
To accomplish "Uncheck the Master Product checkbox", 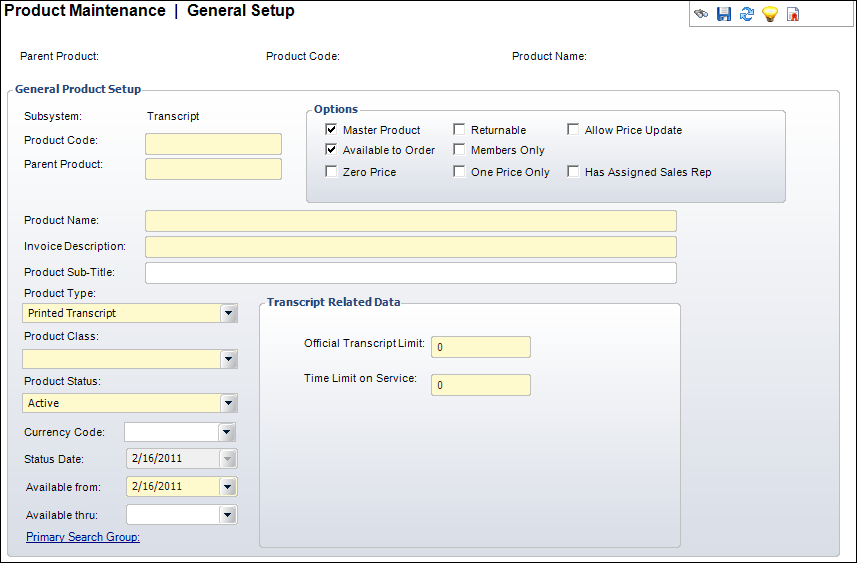I will pyautogui.click(x=331, y=130).
